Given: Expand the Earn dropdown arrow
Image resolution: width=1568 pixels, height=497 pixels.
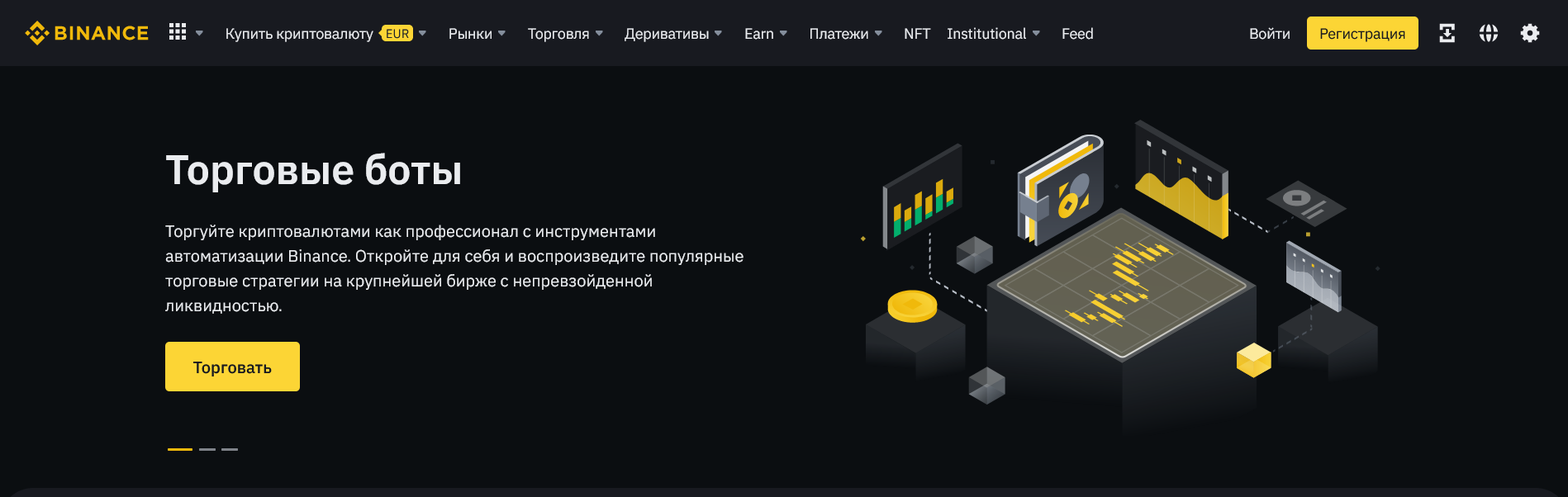Looking at the screenshot, I should [783, 34].
